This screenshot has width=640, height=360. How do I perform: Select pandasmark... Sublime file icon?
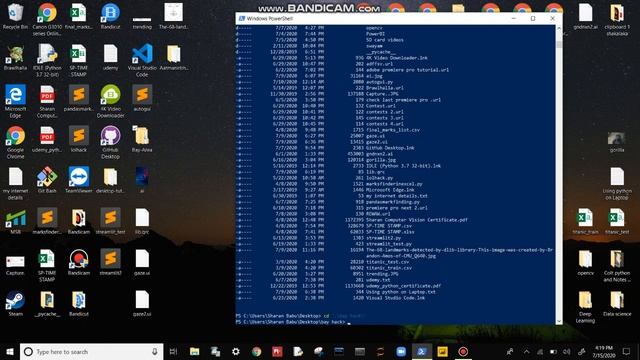point(79,98)
